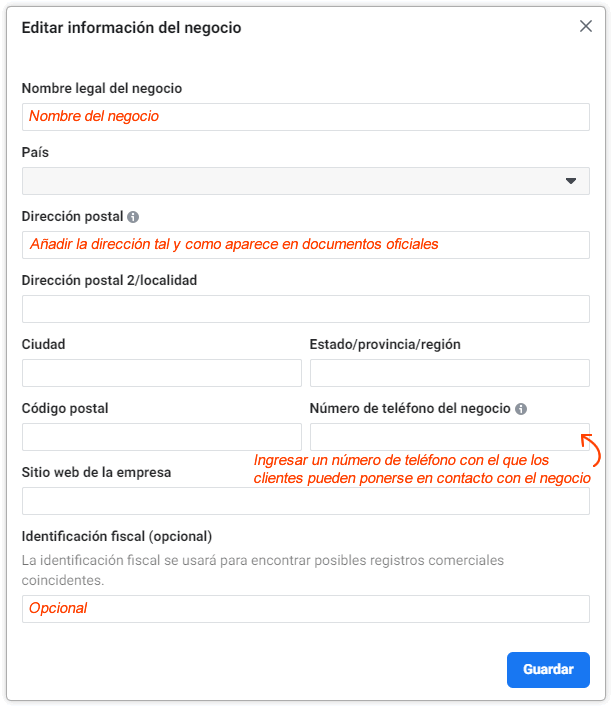Click the País label text
612x707 pixels.
35,152
